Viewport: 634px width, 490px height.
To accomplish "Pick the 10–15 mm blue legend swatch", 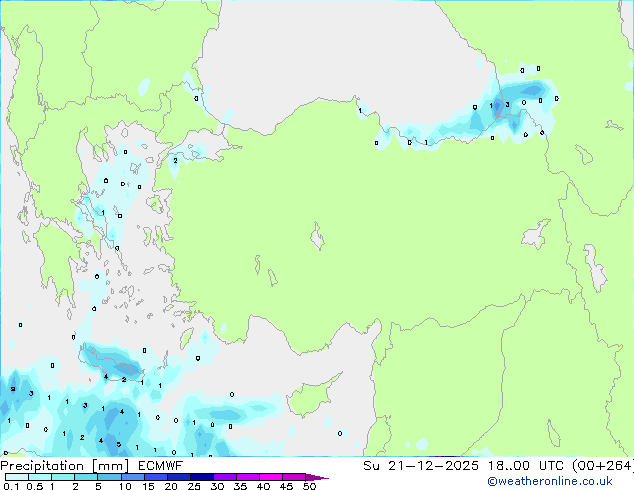I will point(133,477).
